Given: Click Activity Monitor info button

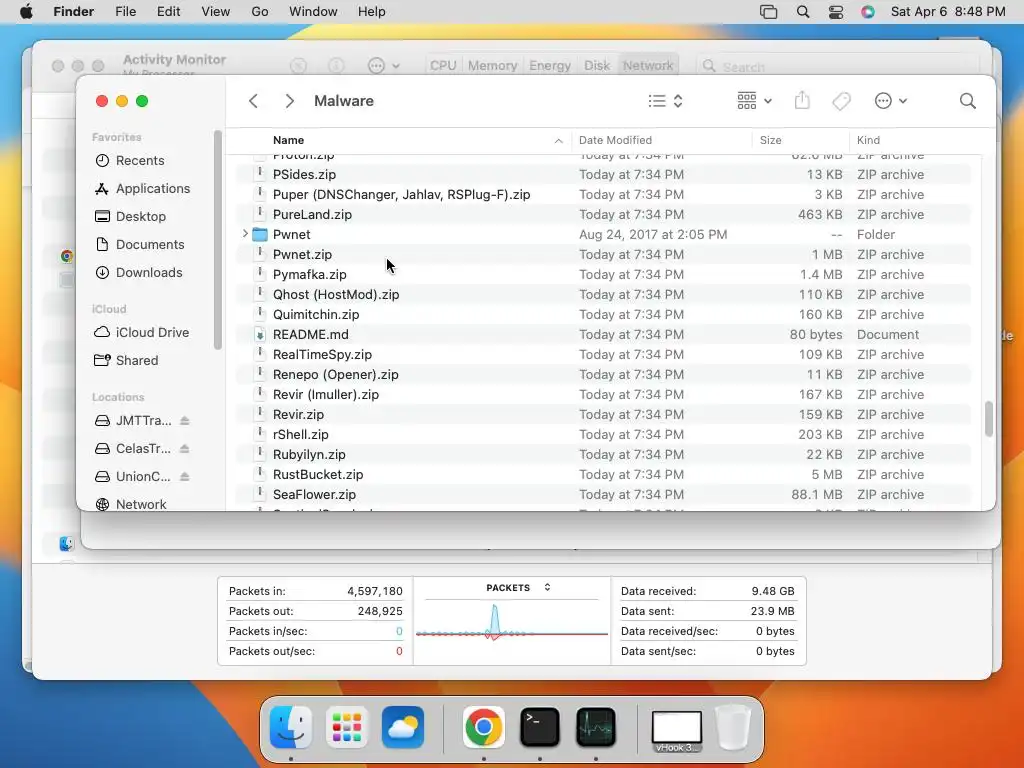Looking at the screenshot, I should (x=336, y=65).
